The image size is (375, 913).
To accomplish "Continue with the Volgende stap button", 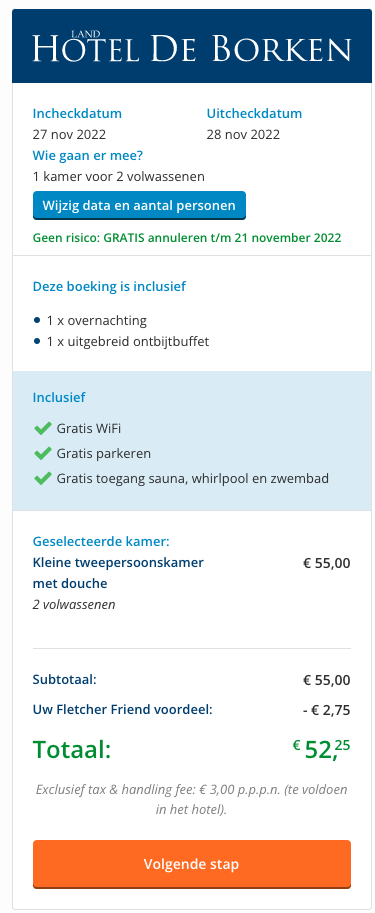I will pos(192,864).
